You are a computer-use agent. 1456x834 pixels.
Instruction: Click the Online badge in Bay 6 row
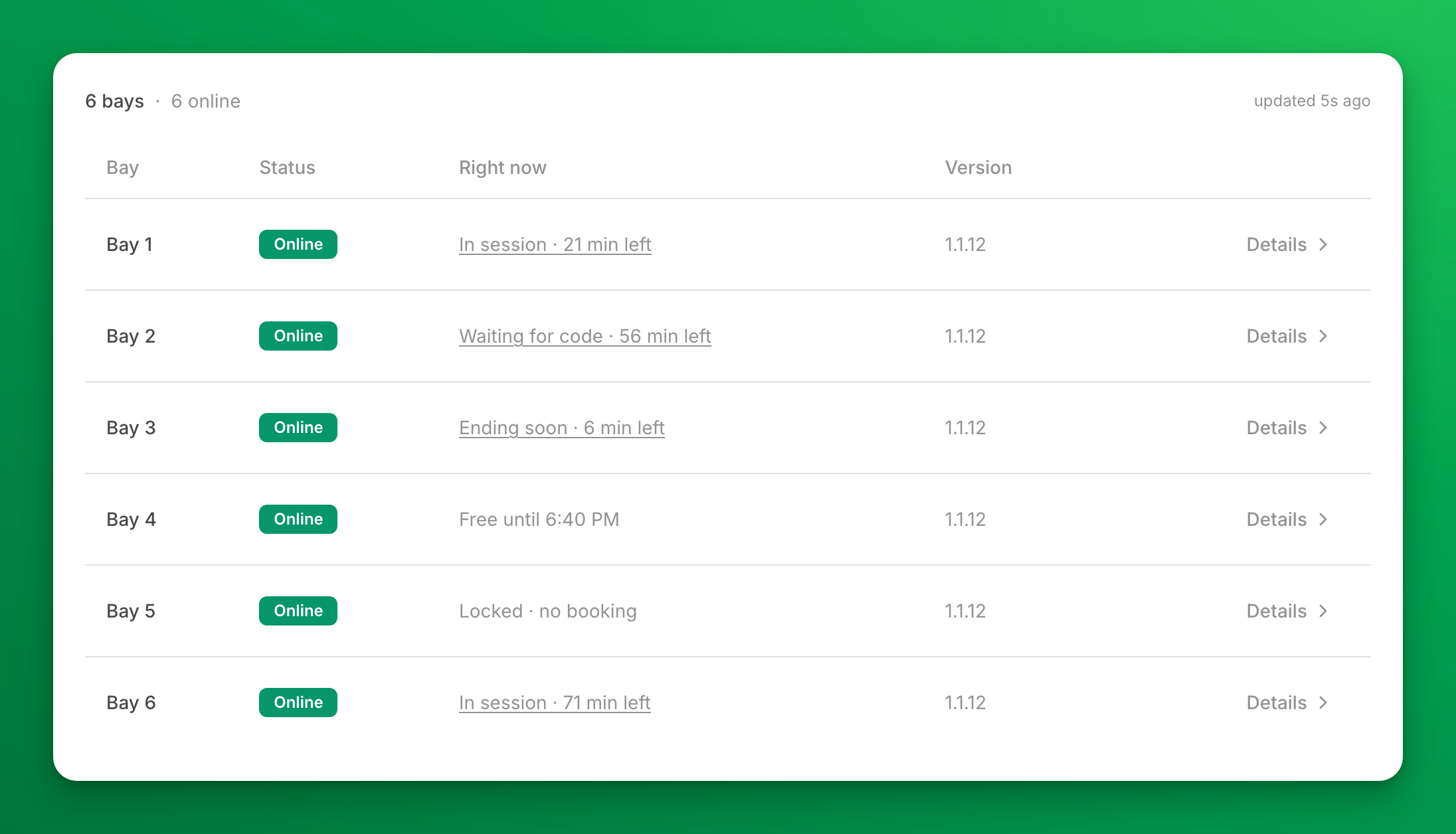click(x=298, y=703)
